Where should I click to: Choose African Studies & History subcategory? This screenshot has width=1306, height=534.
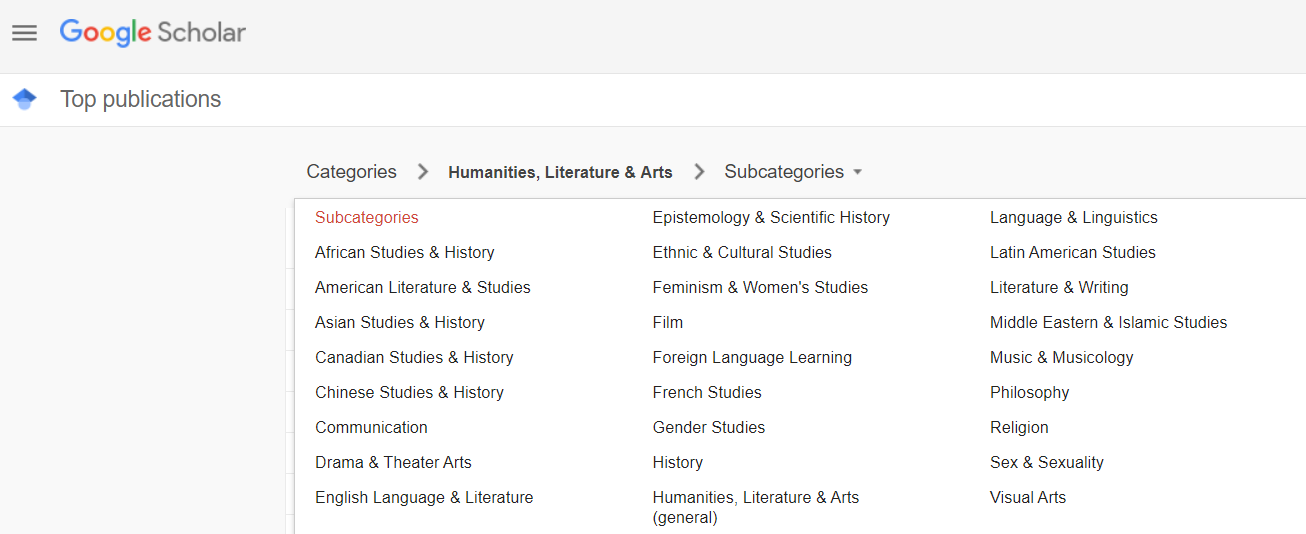(x=405, y=252)
